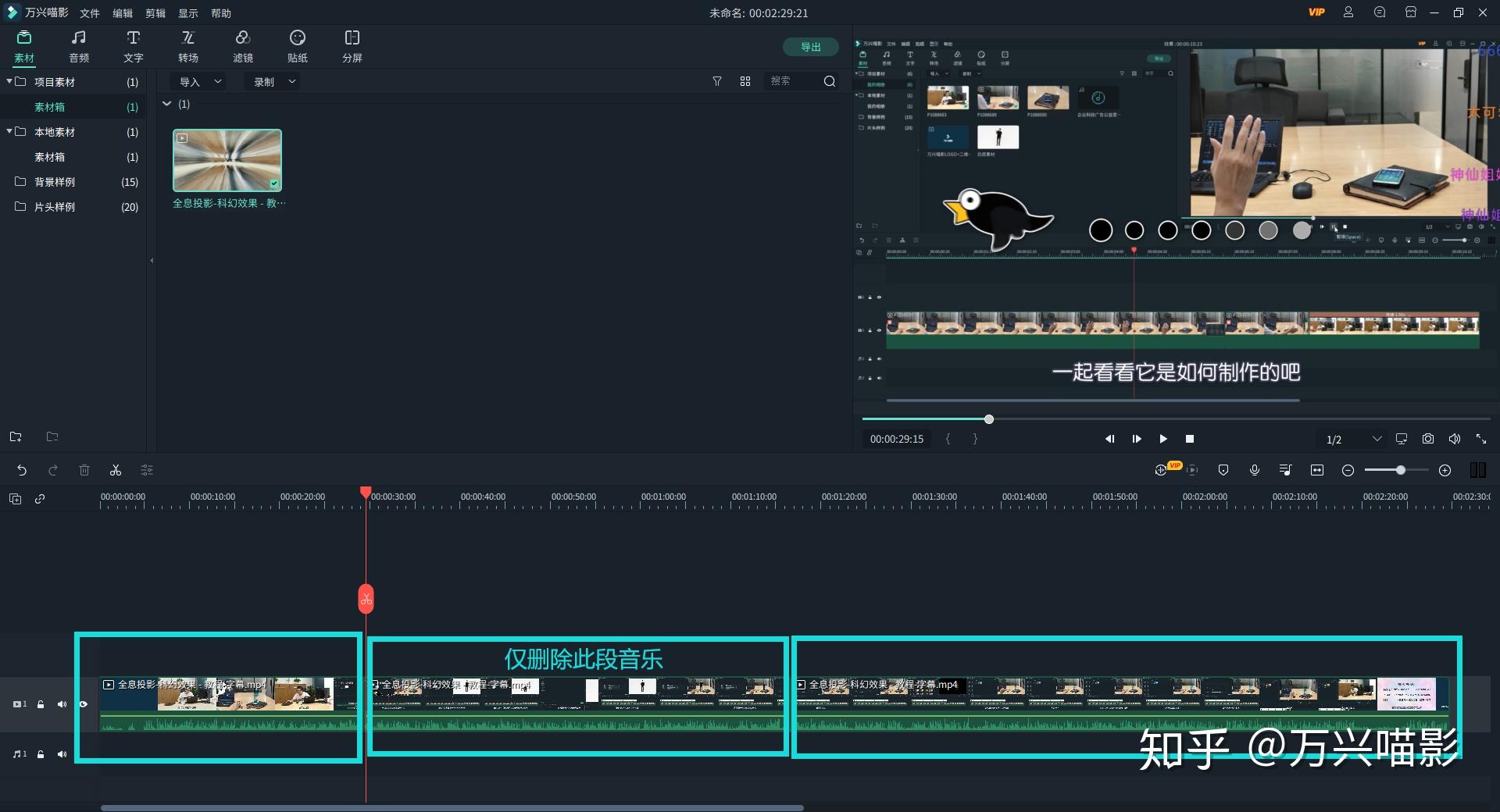This screenshot has width=1500, height=812.
Task: Open the 贴纸 stickers tab
Action: click(x=298, y=47)
